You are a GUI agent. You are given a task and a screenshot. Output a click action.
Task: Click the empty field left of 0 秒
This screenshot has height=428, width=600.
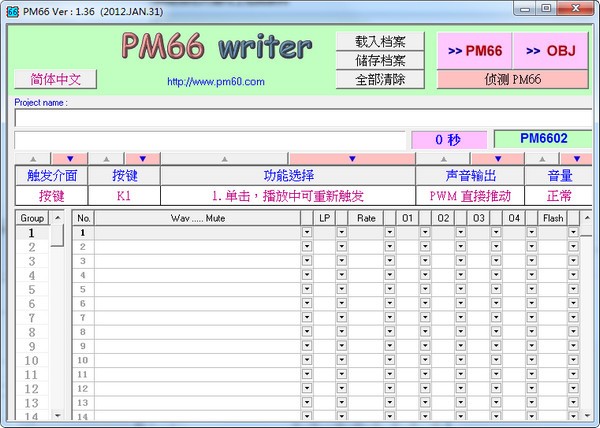pos(210,140)
